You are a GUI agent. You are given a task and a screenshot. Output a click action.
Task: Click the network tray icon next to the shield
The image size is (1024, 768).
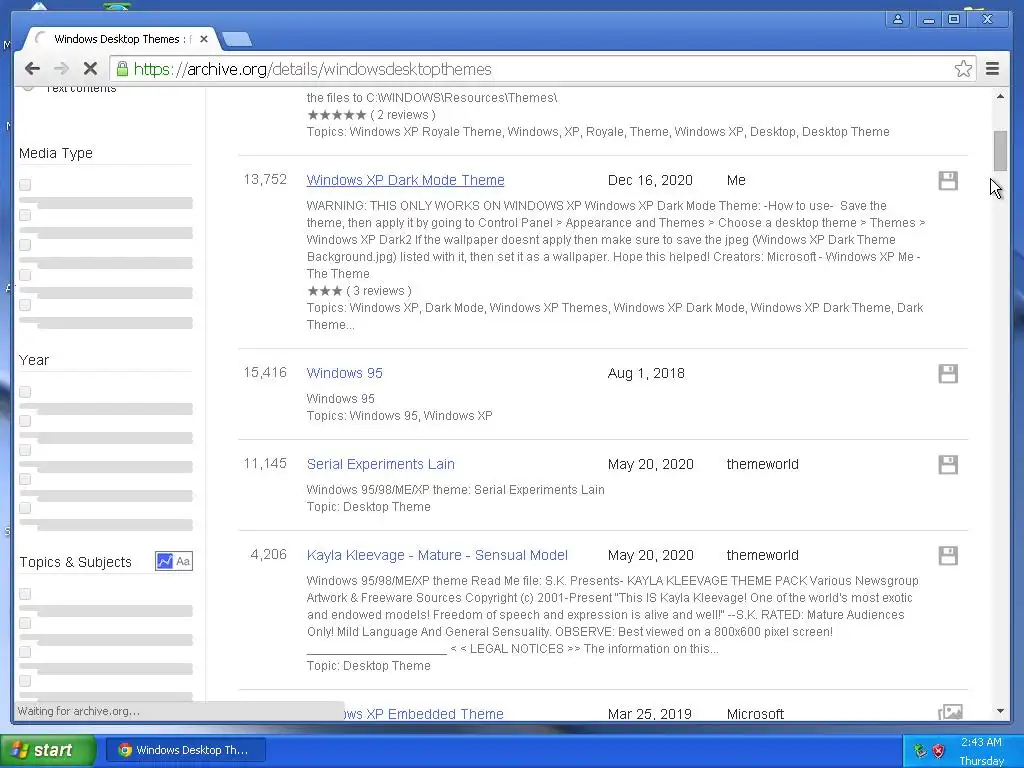click(x=920, y=750)
